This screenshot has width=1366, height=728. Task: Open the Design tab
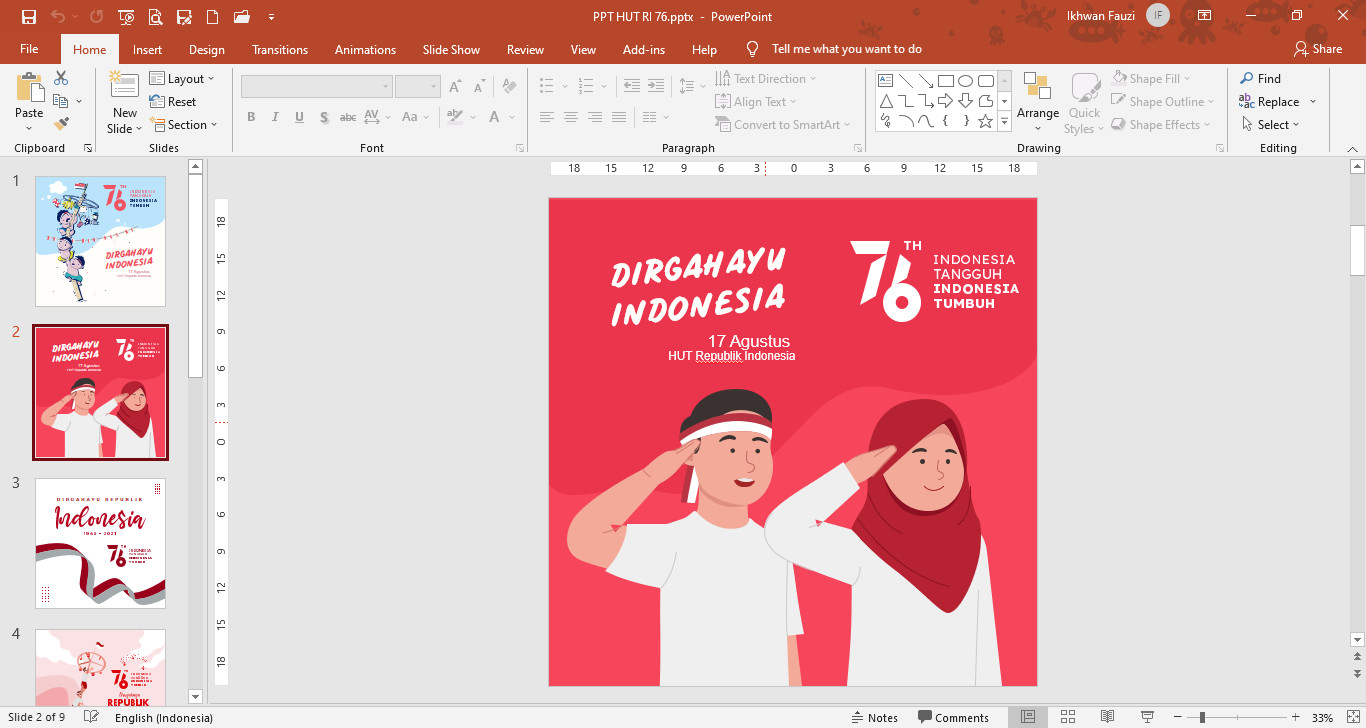coord(206,49)
